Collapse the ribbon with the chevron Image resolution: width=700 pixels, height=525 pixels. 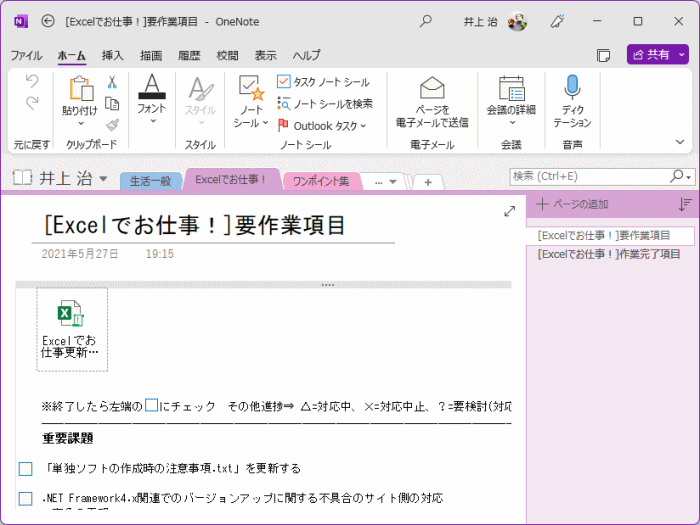(x=679, y=142)
